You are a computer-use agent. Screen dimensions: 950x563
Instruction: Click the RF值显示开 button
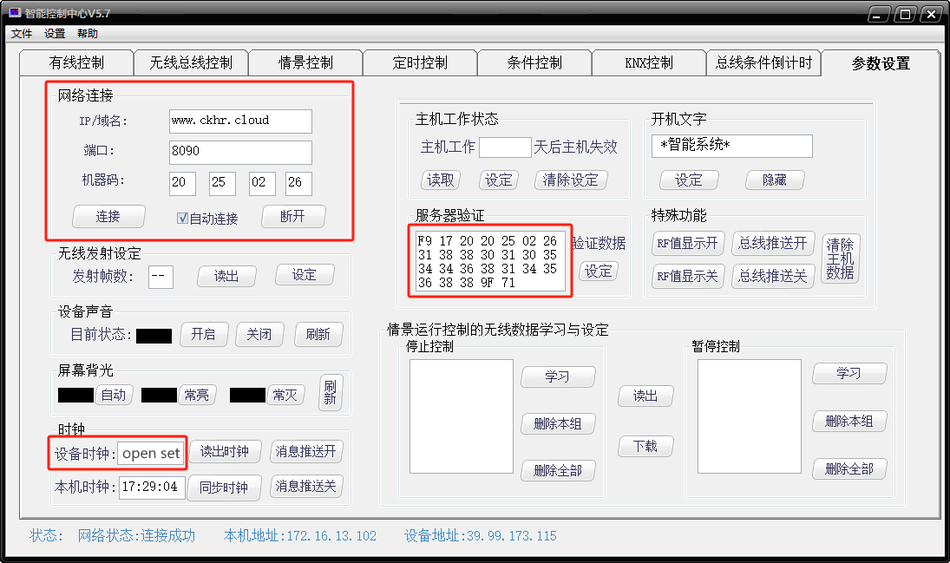click(688, 244)
